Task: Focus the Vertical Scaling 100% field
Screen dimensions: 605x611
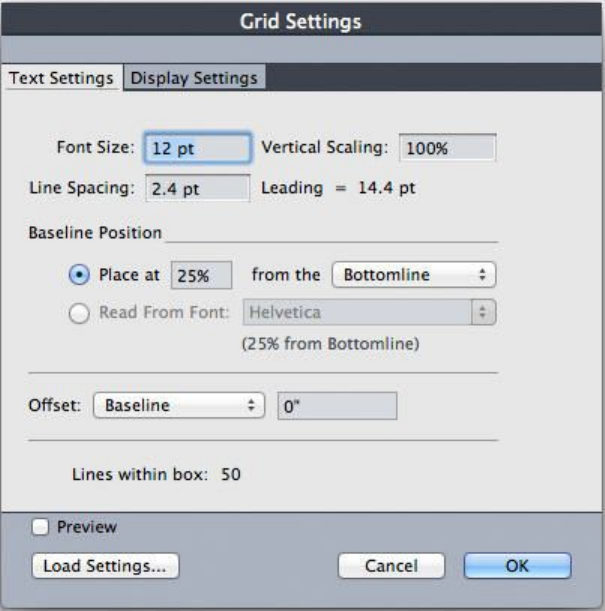Action: pos(447,148)
